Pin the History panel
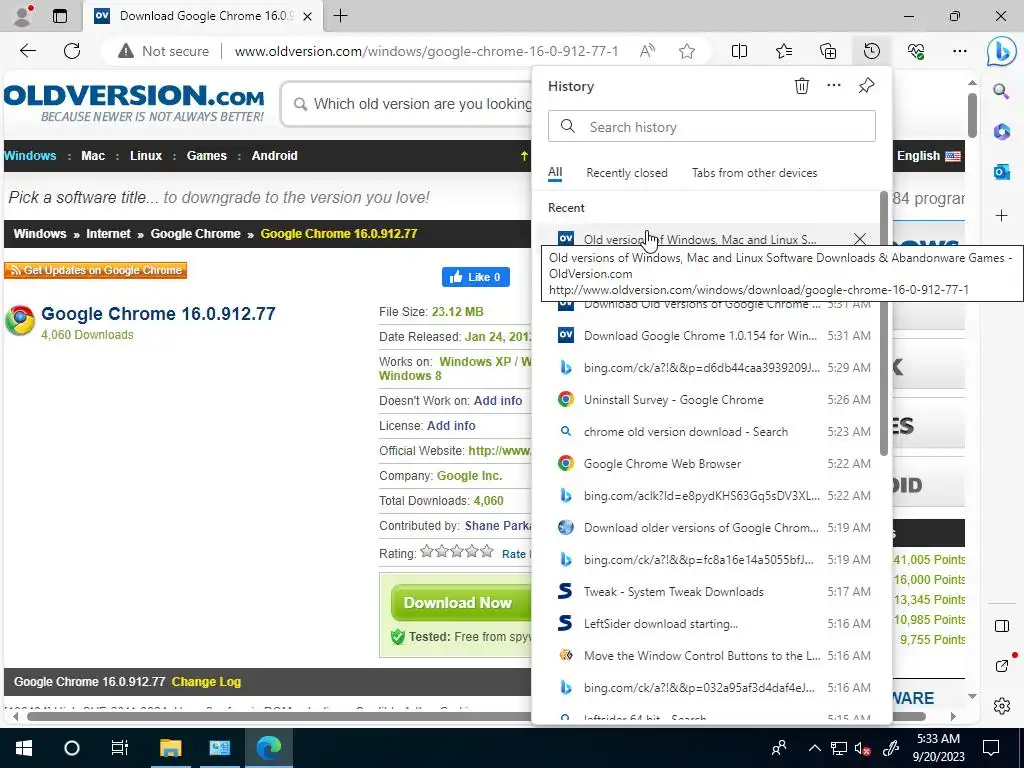The height and width of the screenshot is (768, 1024). [866, 86]
